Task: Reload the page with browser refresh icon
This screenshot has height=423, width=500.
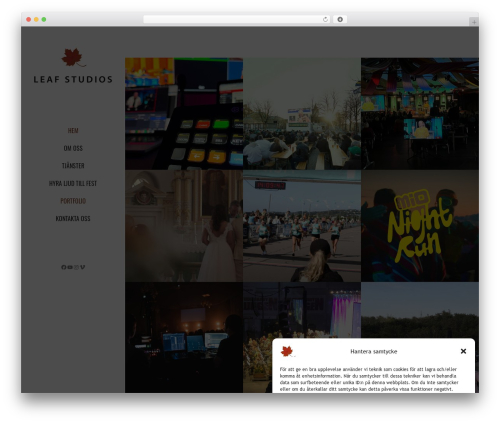Action: point(325,19)
